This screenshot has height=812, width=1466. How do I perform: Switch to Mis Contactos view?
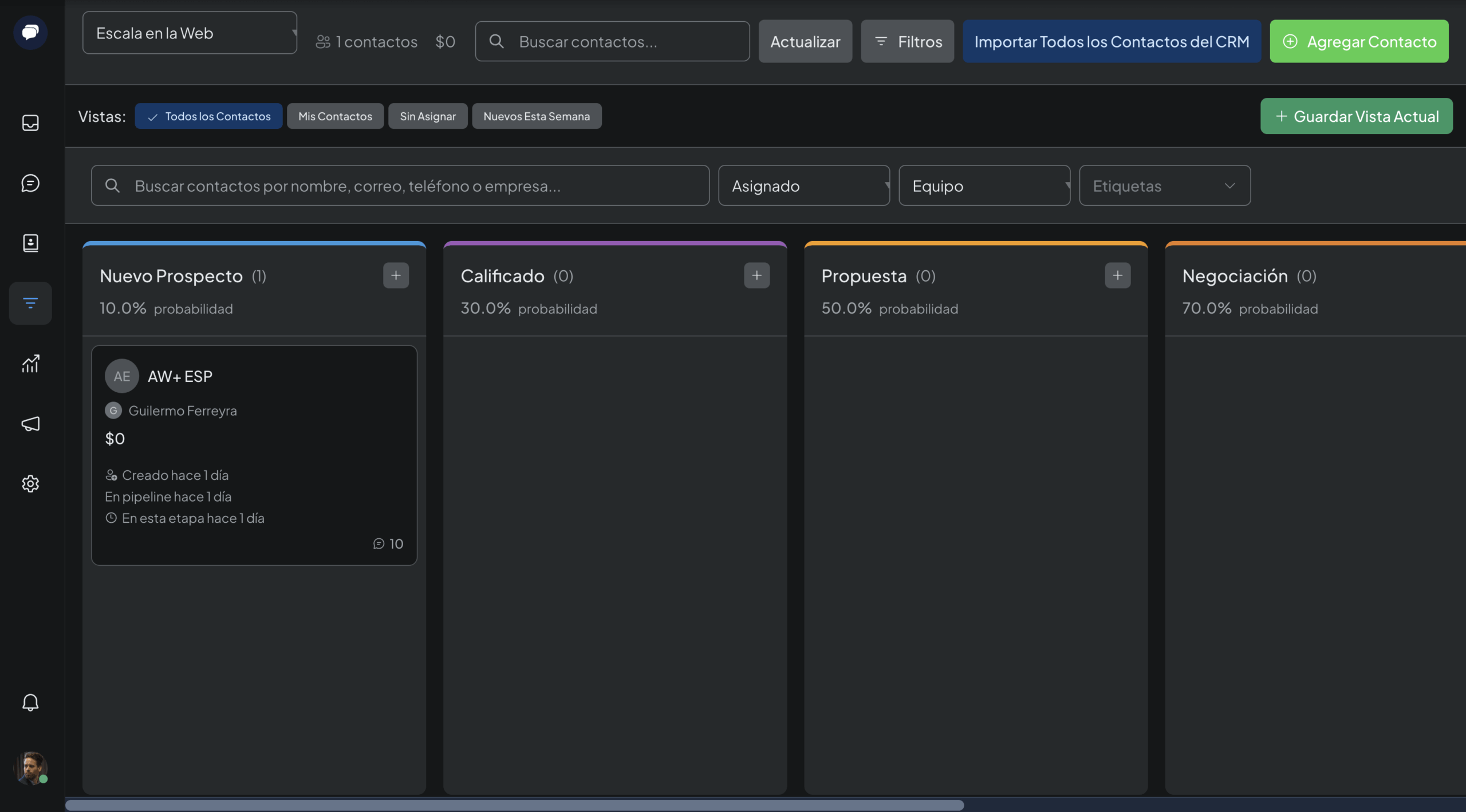pyautogui.click(x=335, y=116)
